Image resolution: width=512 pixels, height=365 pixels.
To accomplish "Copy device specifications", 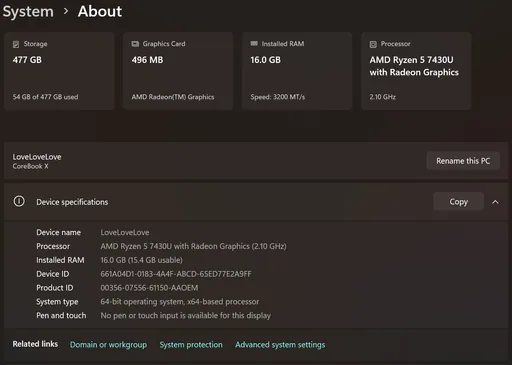I will [x=458, y=201].
